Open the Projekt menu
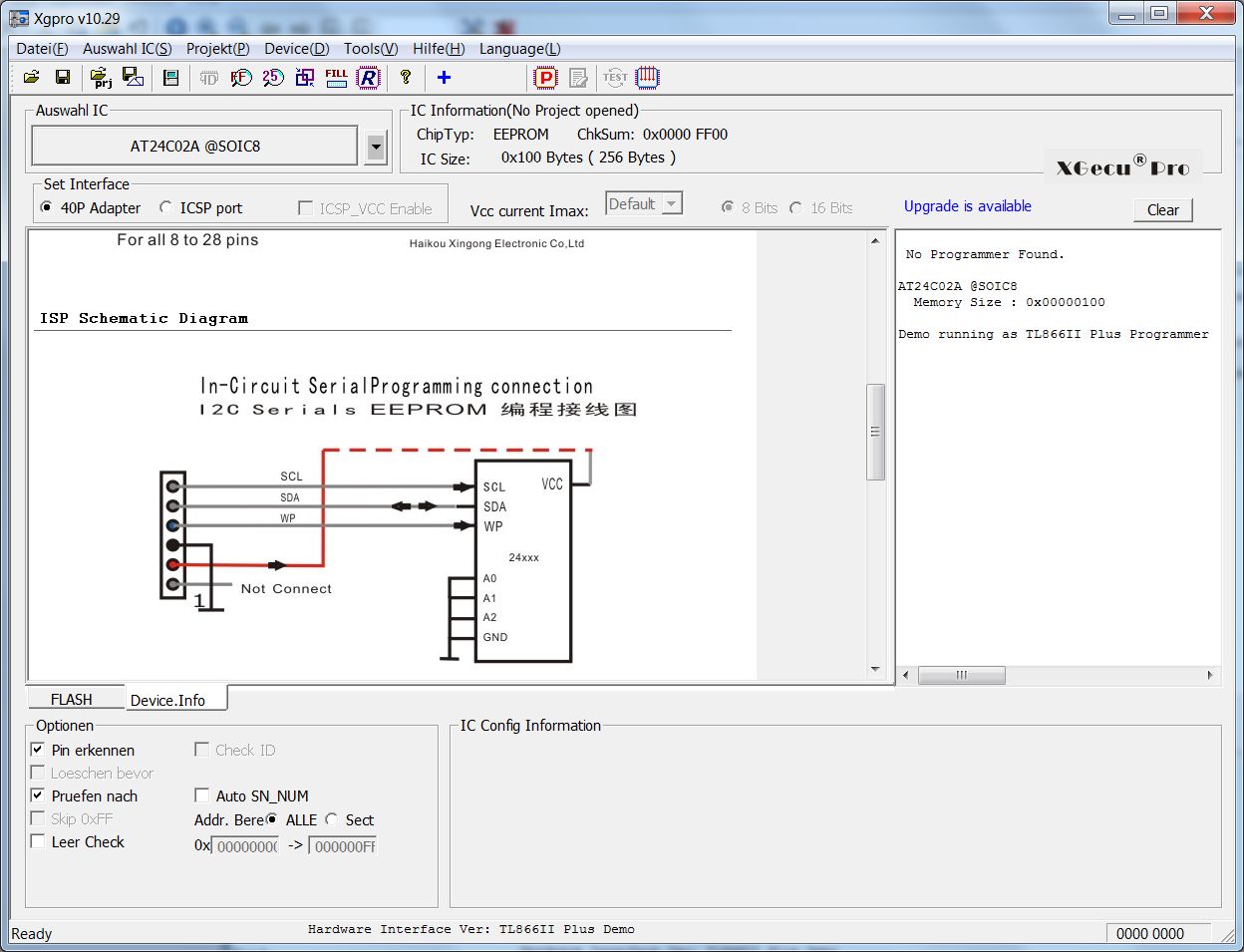1244x952 pixels. pos(217,48)
